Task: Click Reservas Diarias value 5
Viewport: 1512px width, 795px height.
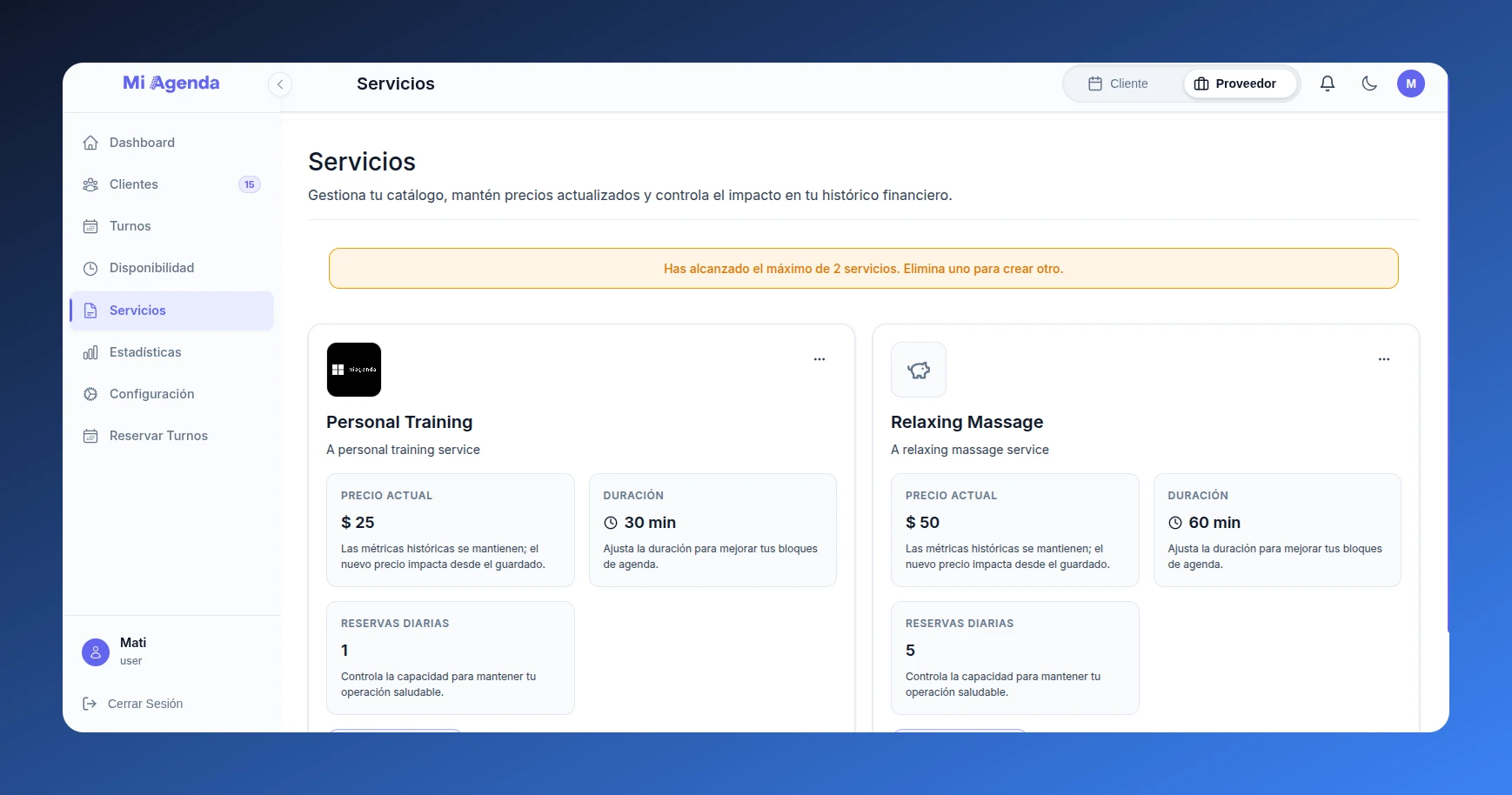Action: pos(910,651)
